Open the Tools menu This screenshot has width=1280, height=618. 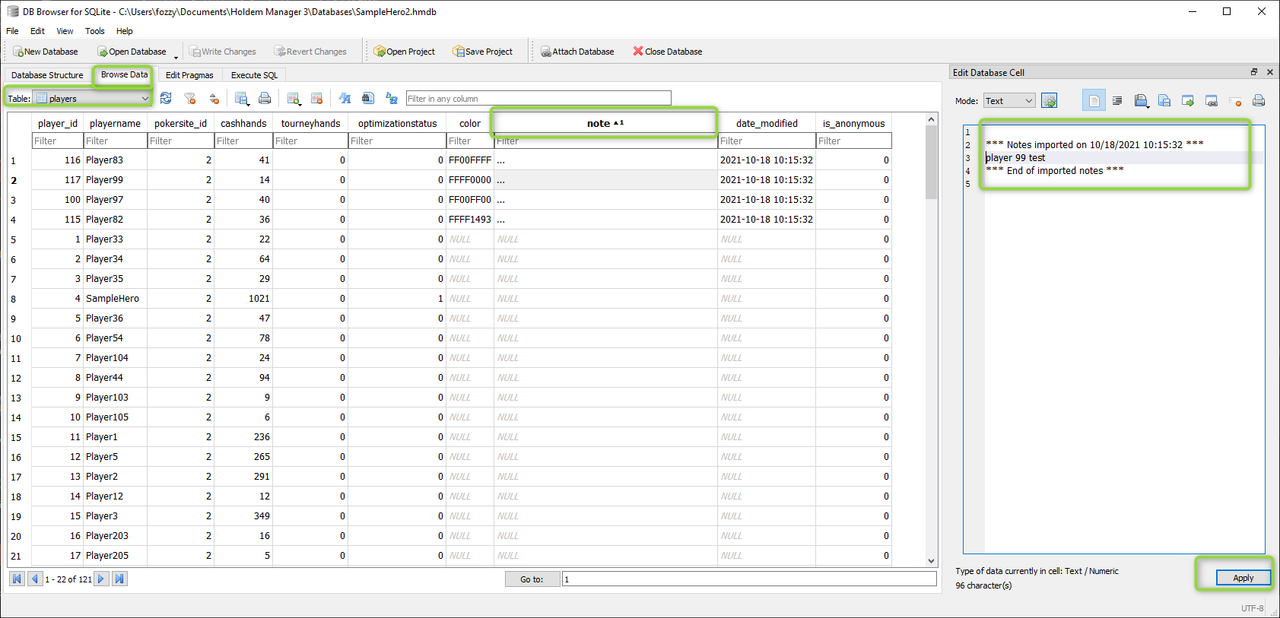(x=94, y=31)
